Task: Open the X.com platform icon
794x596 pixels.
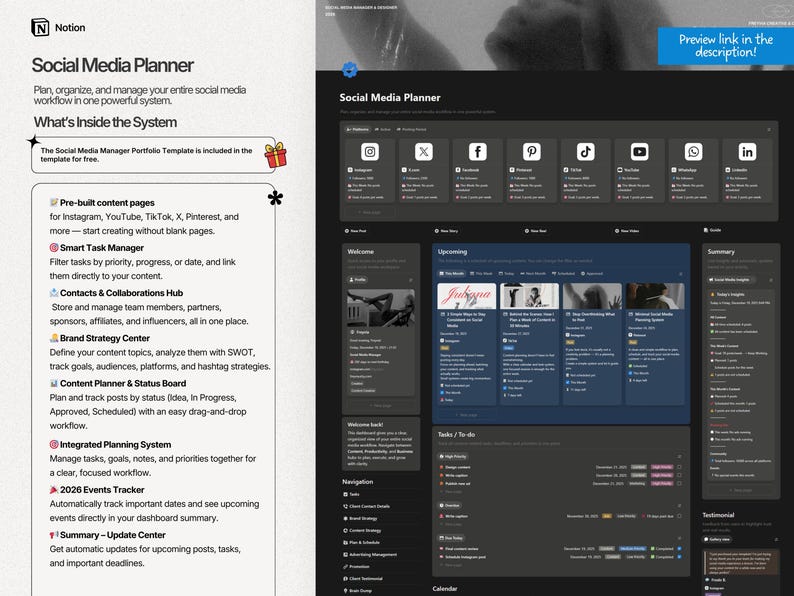Action: pyautogui.click(x=423, y=151)
